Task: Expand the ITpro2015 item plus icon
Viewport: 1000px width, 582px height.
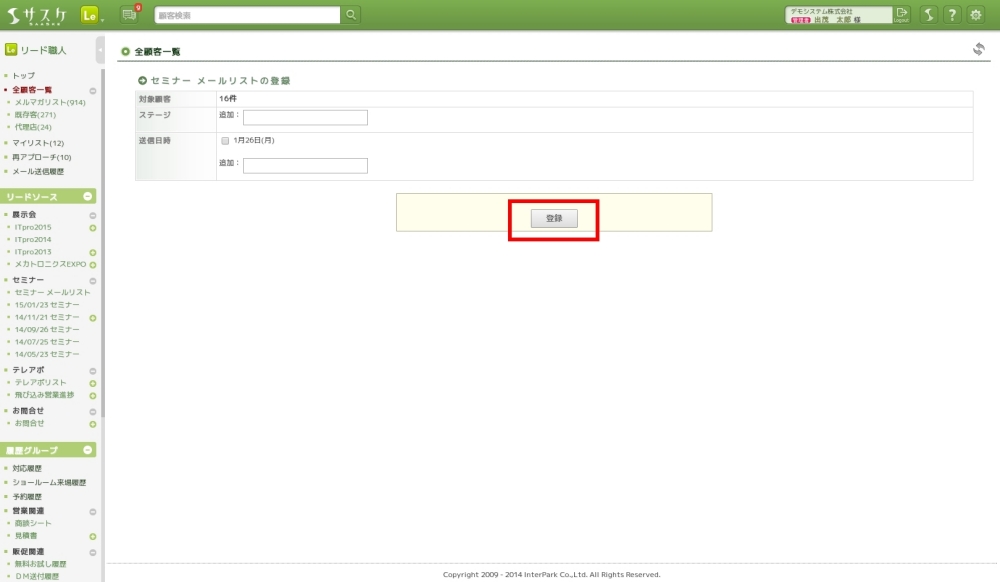Action: [x=93, y=228]
